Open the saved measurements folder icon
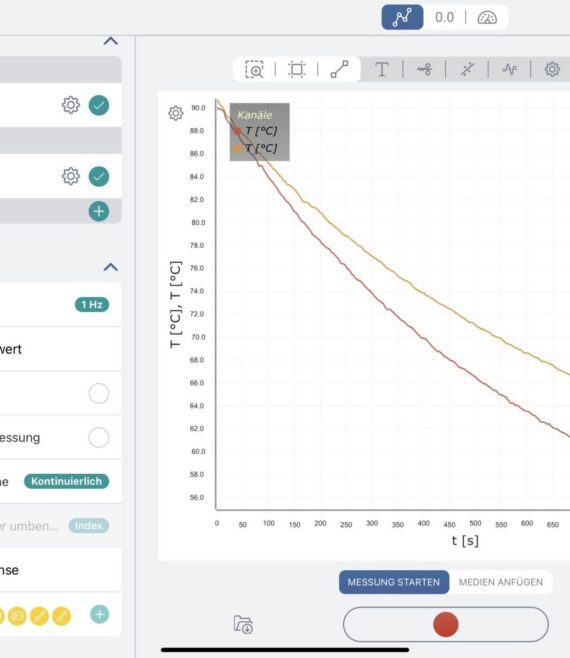 coord(243,624)
